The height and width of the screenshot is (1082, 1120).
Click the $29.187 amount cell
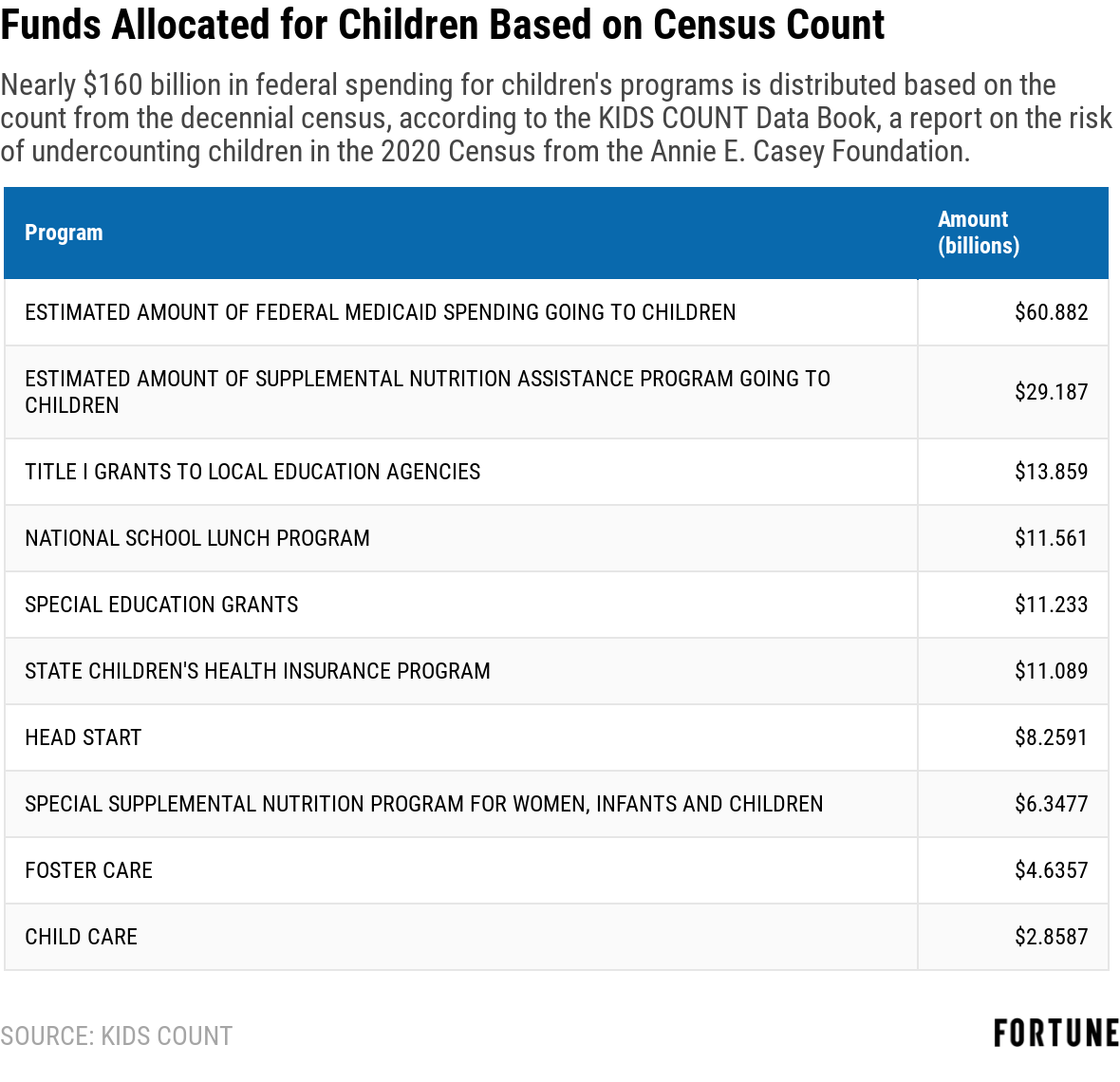1051,392
